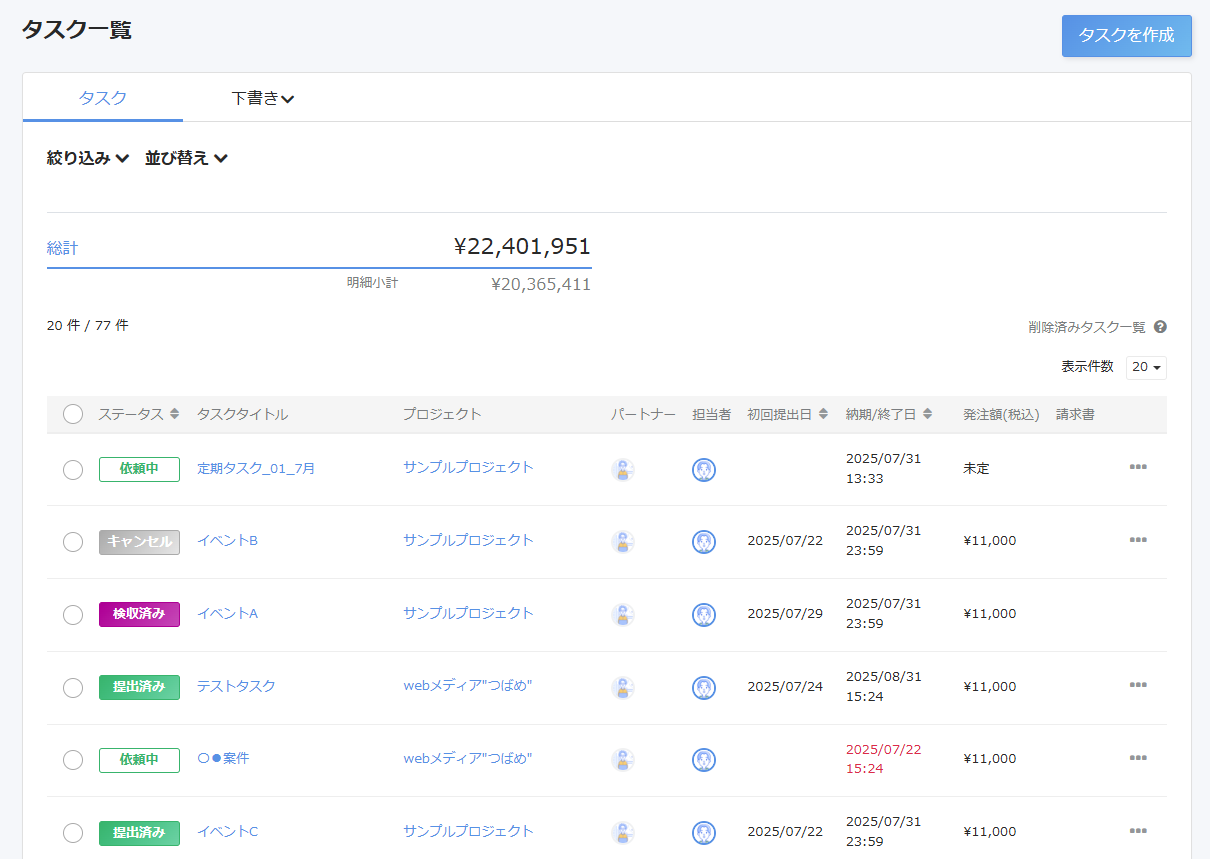The image size is (1210, 859).
Task: Expand the 並び替え sort options
Action: [x=187, y=158]
